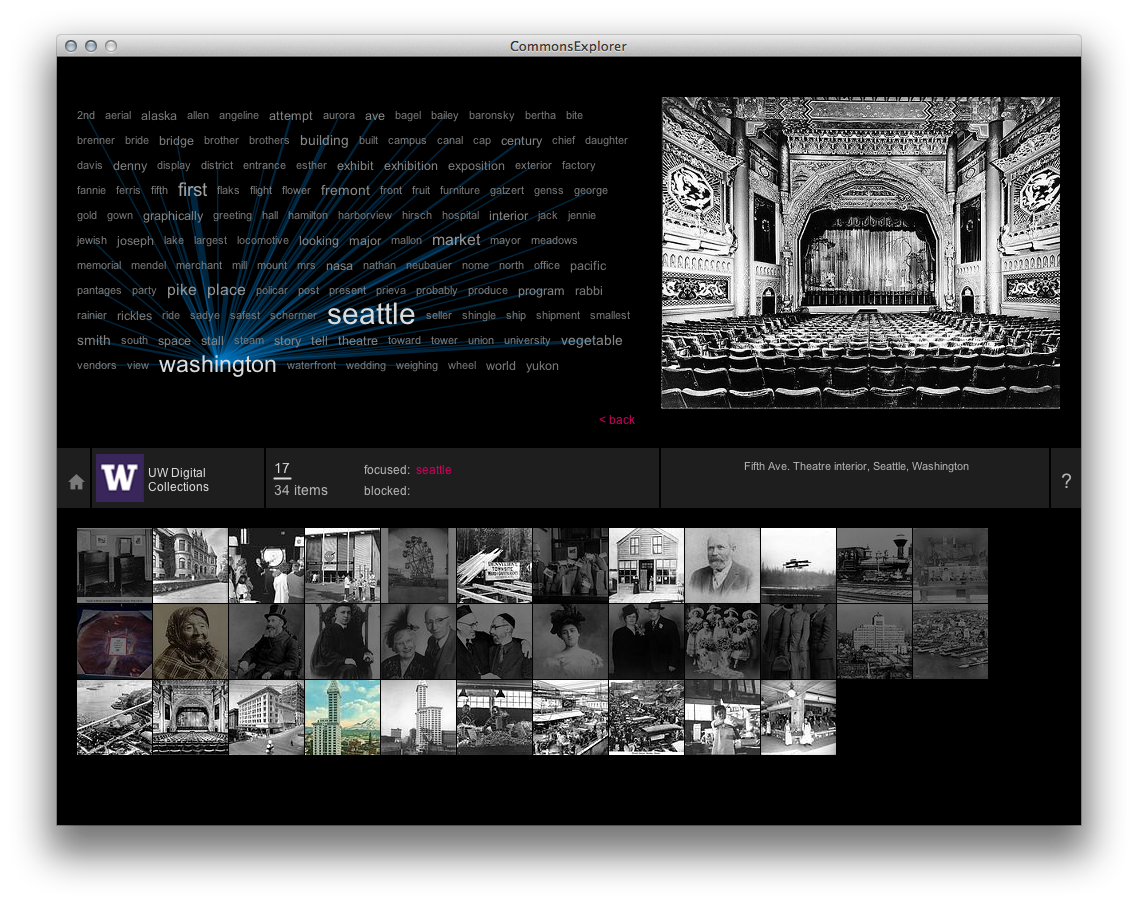Click the 'market' keyword

point(456,240)
